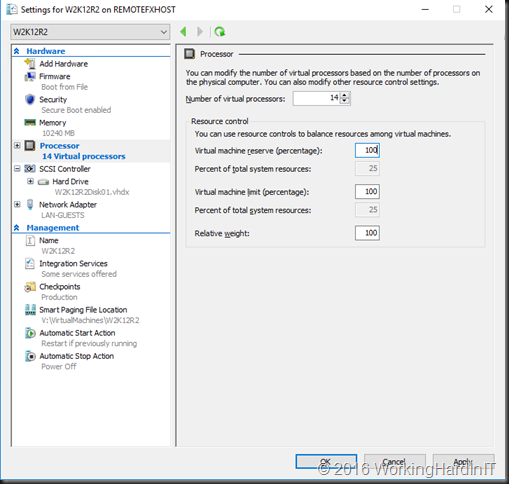Collapse the Management section chevron
This screenshot has width=509, height=484.
point(17,228)
